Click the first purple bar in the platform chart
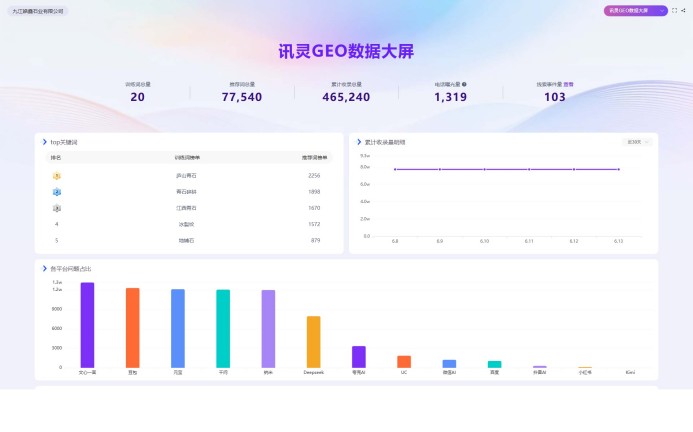The image size is (693, 432). tap(88, 325)
